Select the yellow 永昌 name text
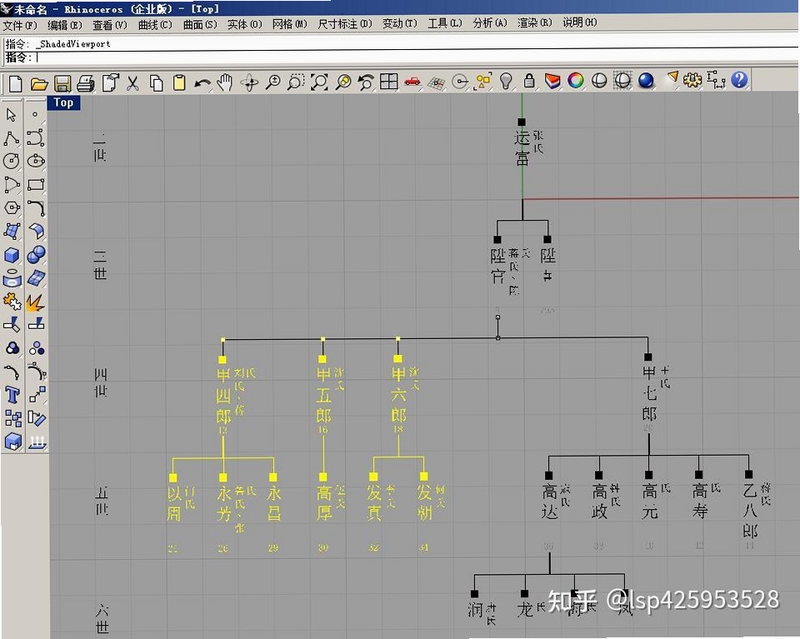Image resolution: width=800 pixels, height=639 pixels. (x=274, y=503)
